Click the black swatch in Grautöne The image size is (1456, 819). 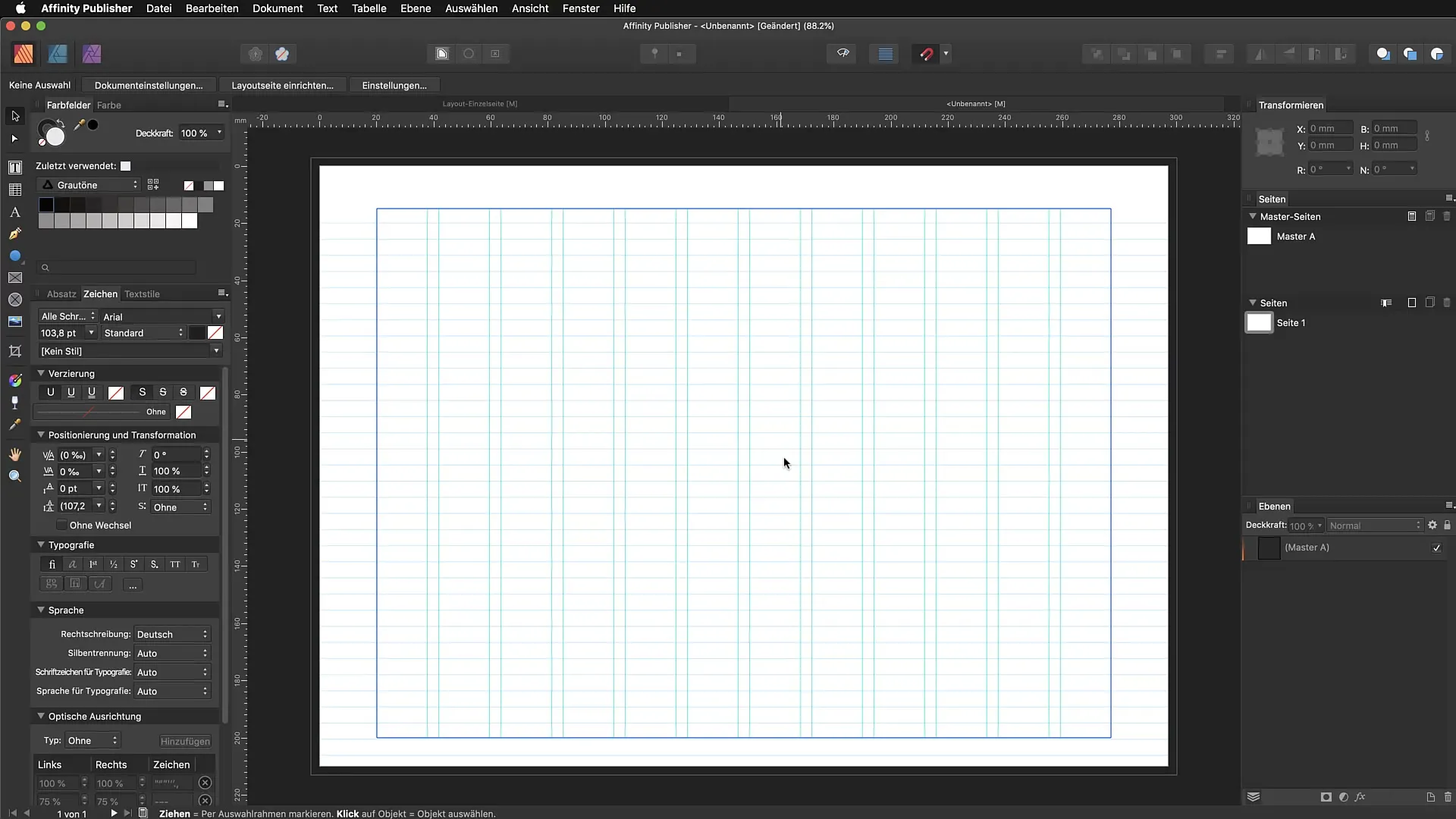pyautogui.click(x=45, y=205)
